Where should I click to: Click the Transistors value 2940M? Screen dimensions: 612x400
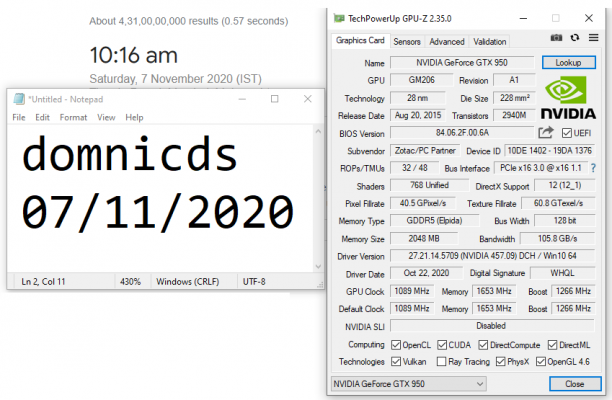coord(514,116)
